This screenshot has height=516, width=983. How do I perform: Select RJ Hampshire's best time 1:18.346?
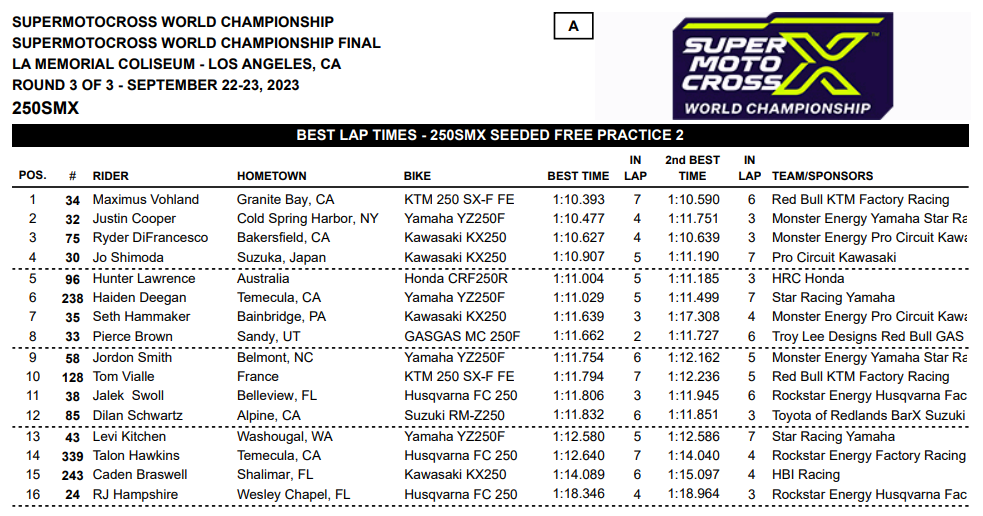click(x=579, y=494)
